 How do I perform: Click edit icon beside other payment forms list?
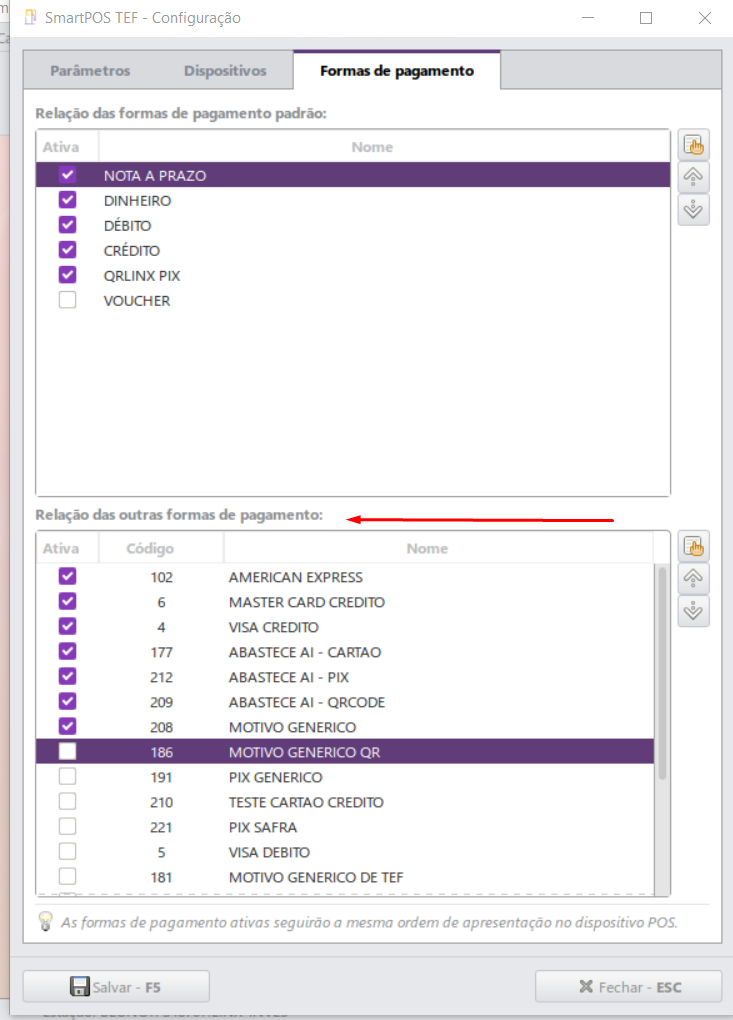pos(693,546)
